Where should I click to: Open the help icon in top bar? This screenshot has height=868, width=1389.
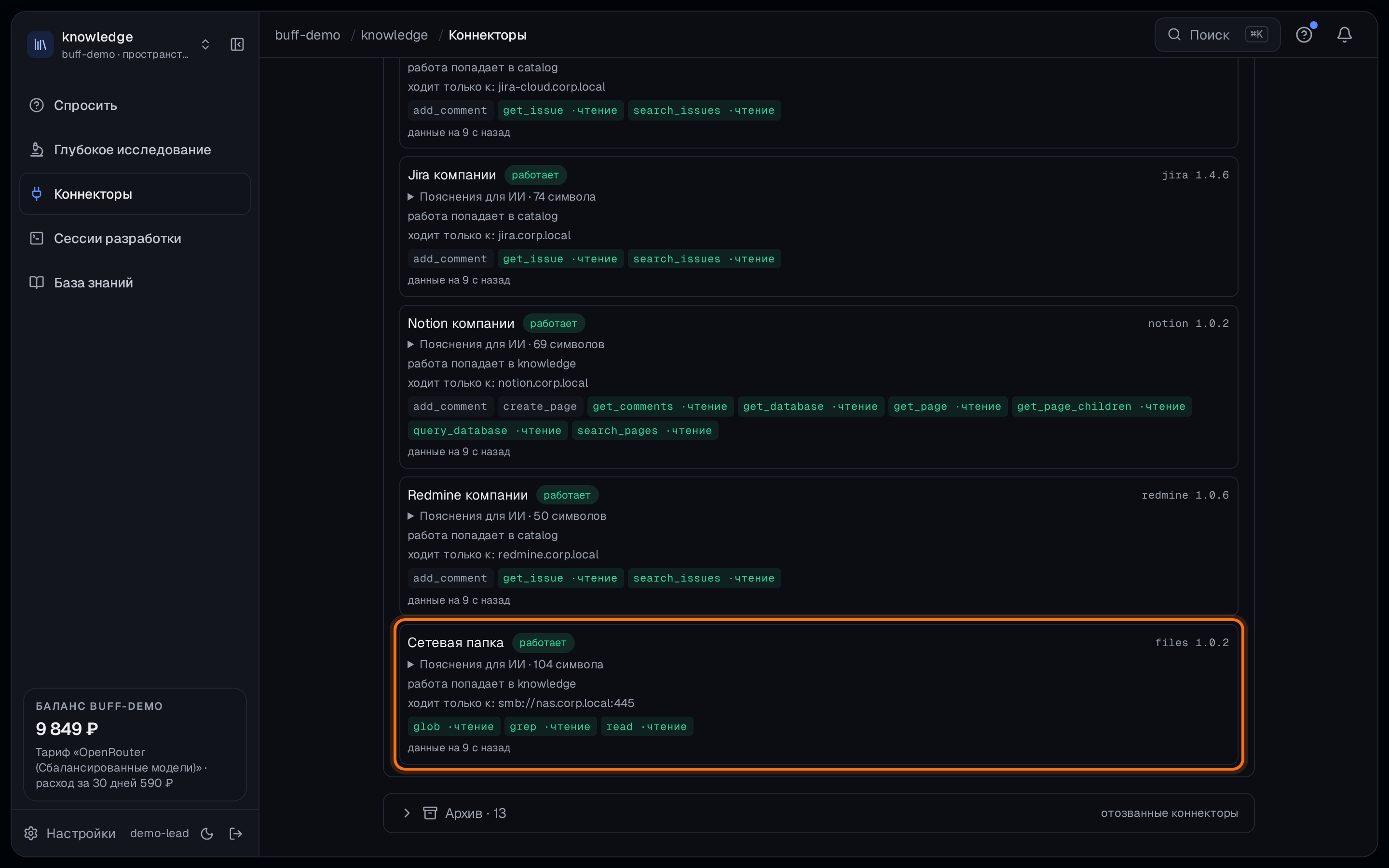tap(1304, 35)
